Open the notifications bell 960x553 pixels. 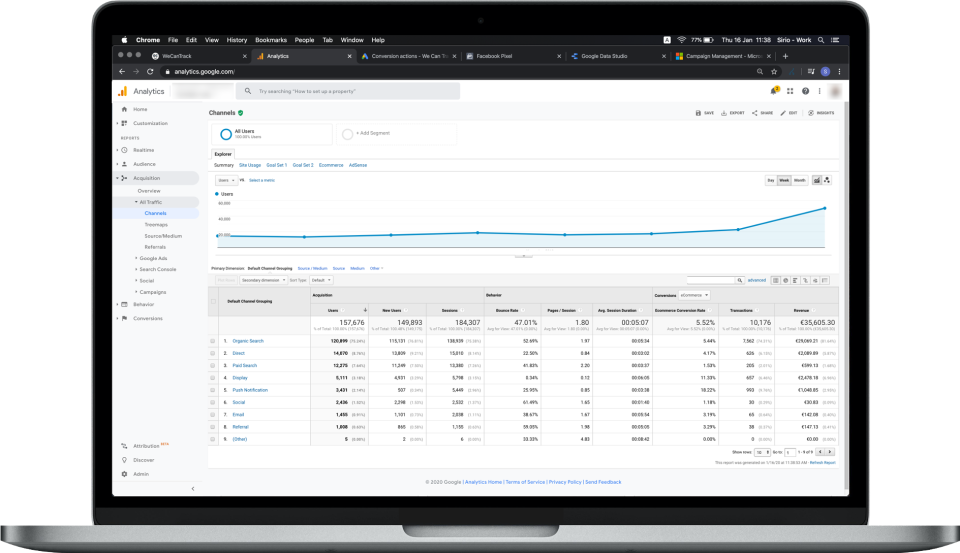[774, 91]
